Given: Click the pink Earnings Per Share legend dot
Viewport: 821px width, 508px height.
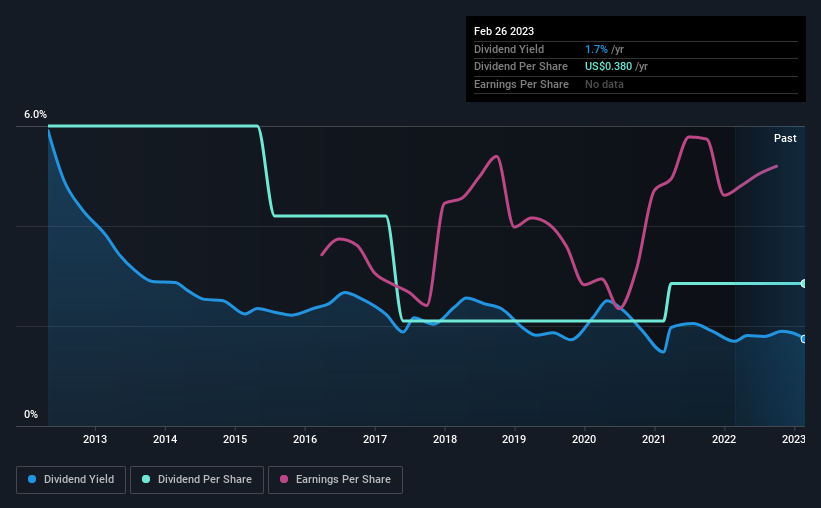Looking at the screenshot, I should [284, 479].
